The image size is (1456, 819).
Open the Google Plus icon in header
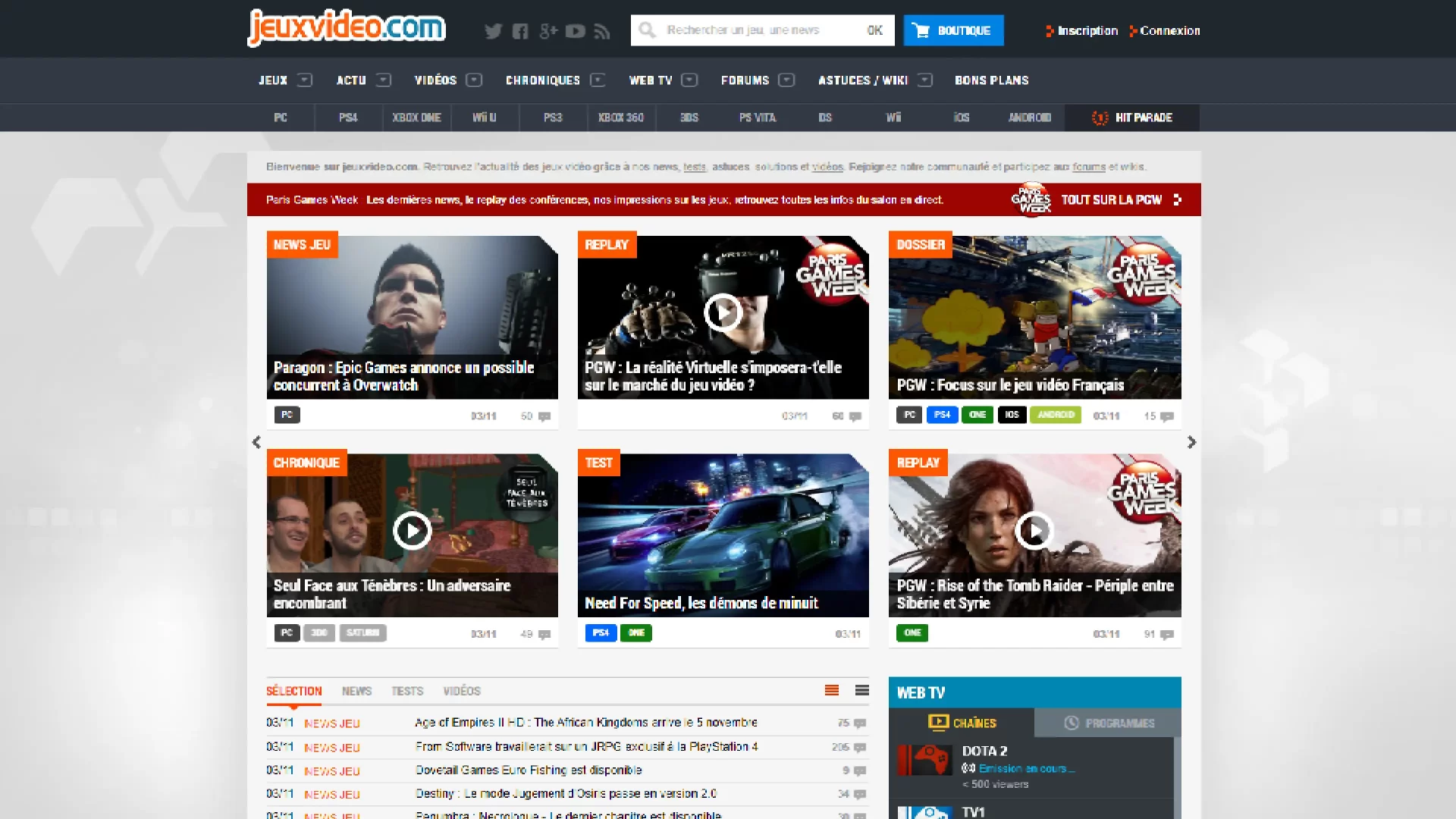coord(548,31)
